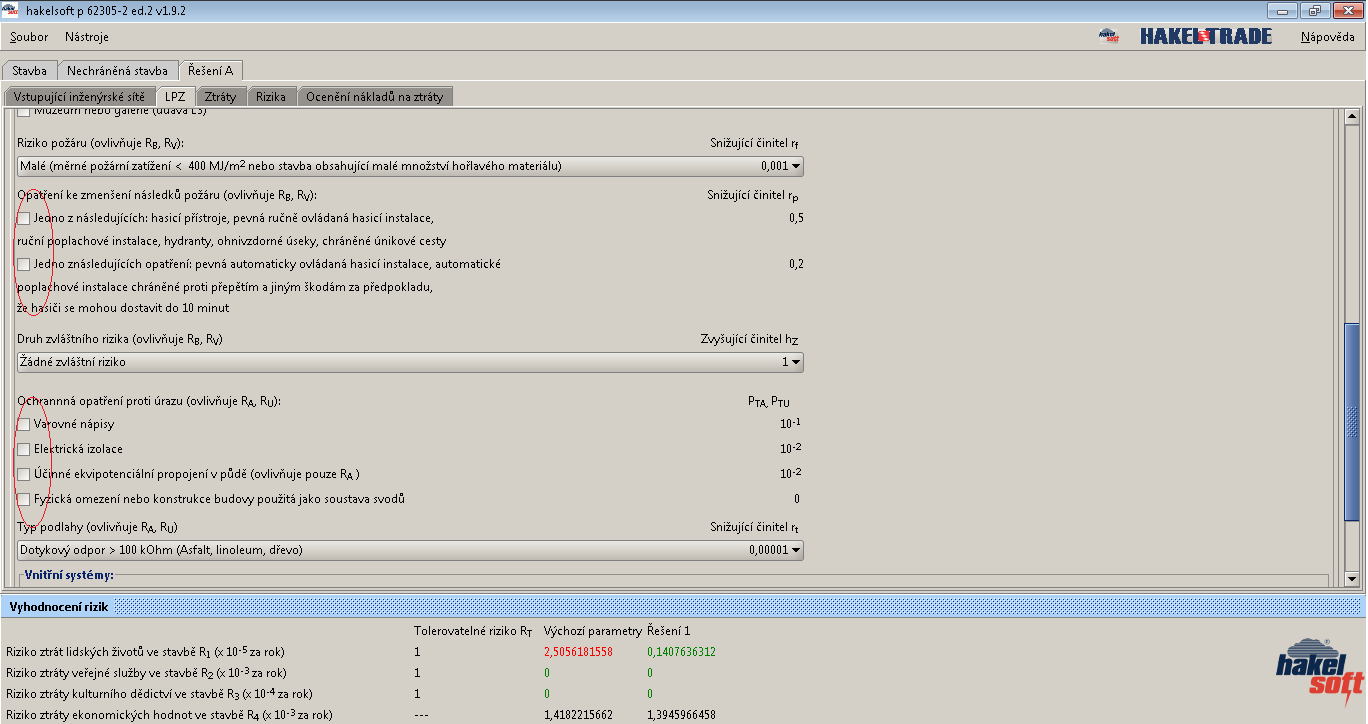The image size is (1368, 724).
Task: Open the Riziko požáru dropdown showing Malé
Action: [410, 166]
